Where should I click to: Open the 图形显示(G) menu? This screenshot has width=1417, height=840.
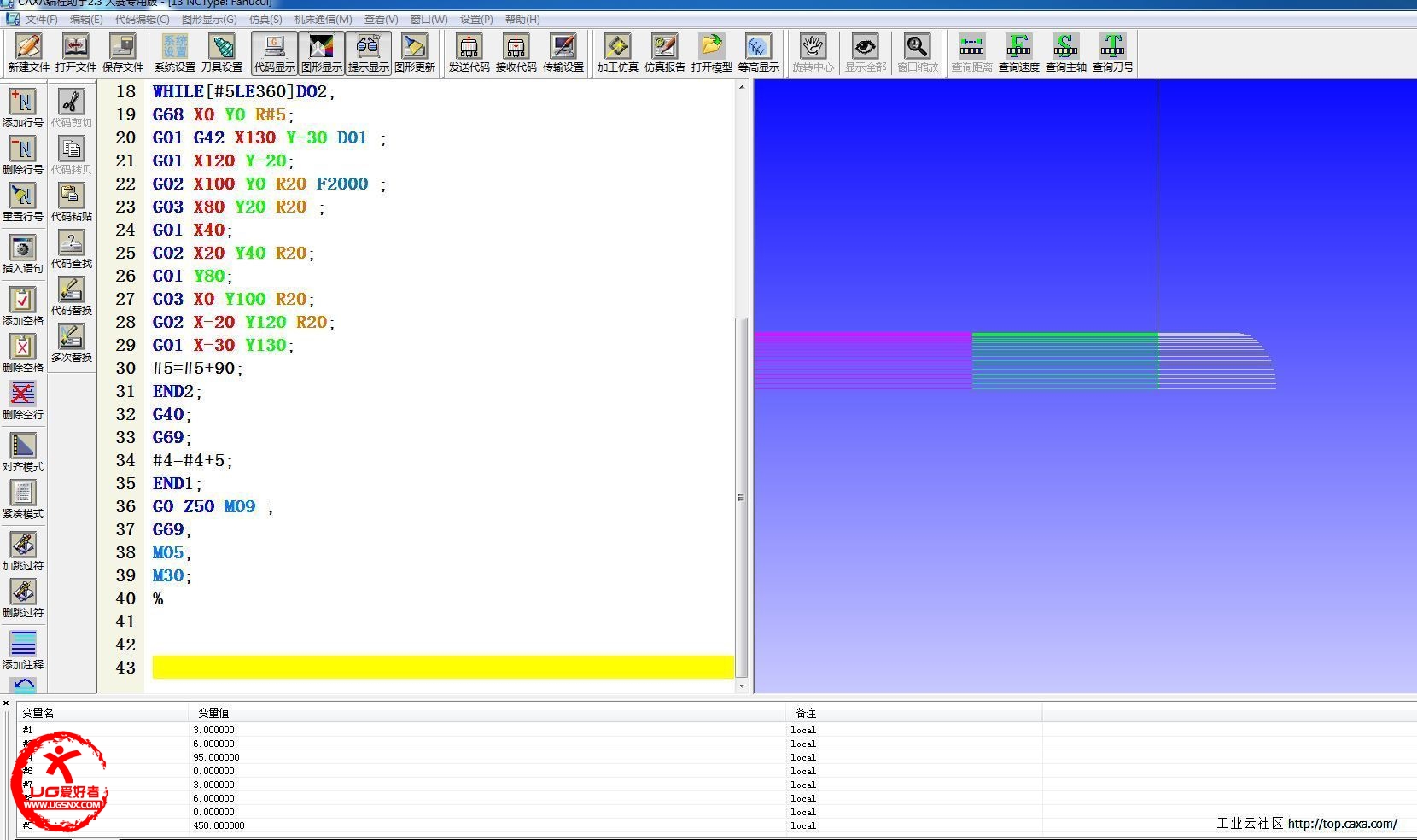click(210, 19)
